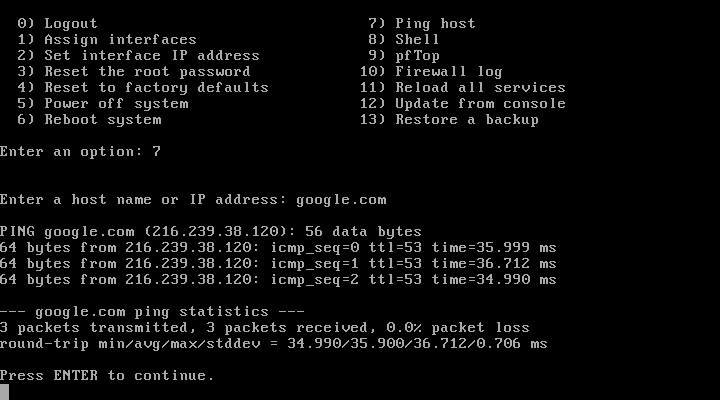
Task: Click the google.com ping statistics header
Action: [x=148, y=311]
